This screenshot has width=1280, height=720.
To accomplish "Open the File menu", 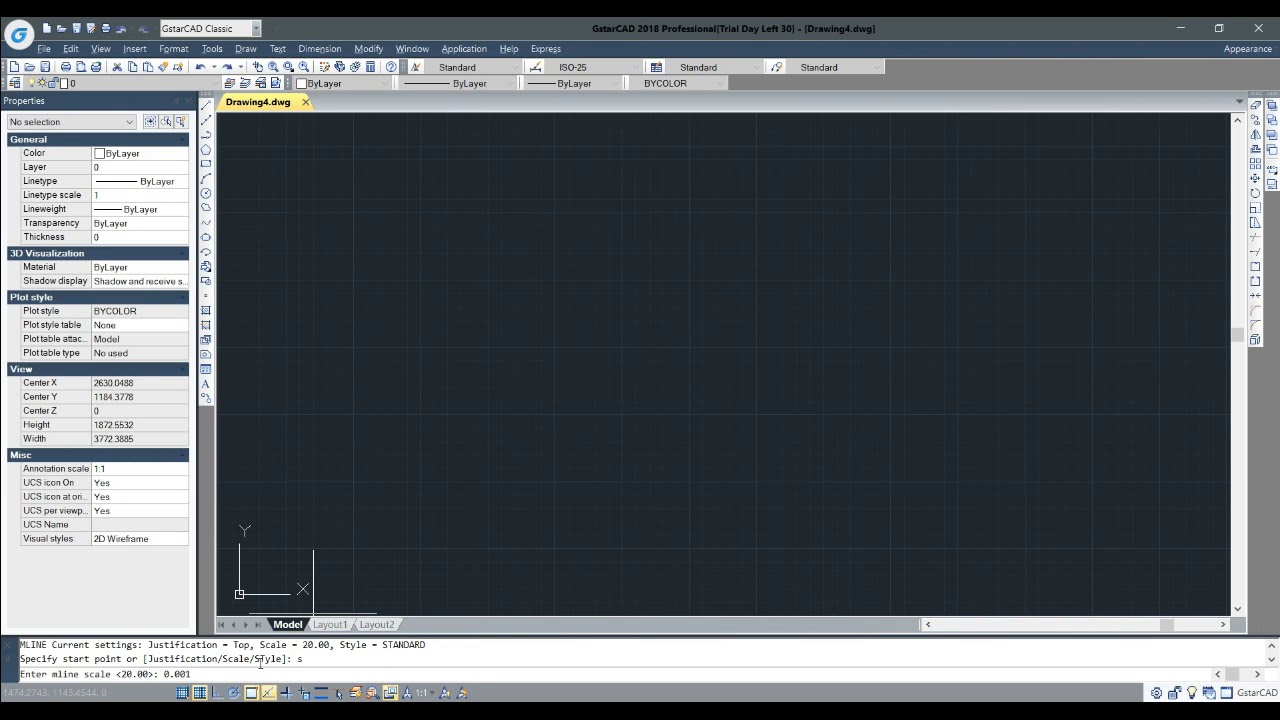I will (x=44, y=48).
